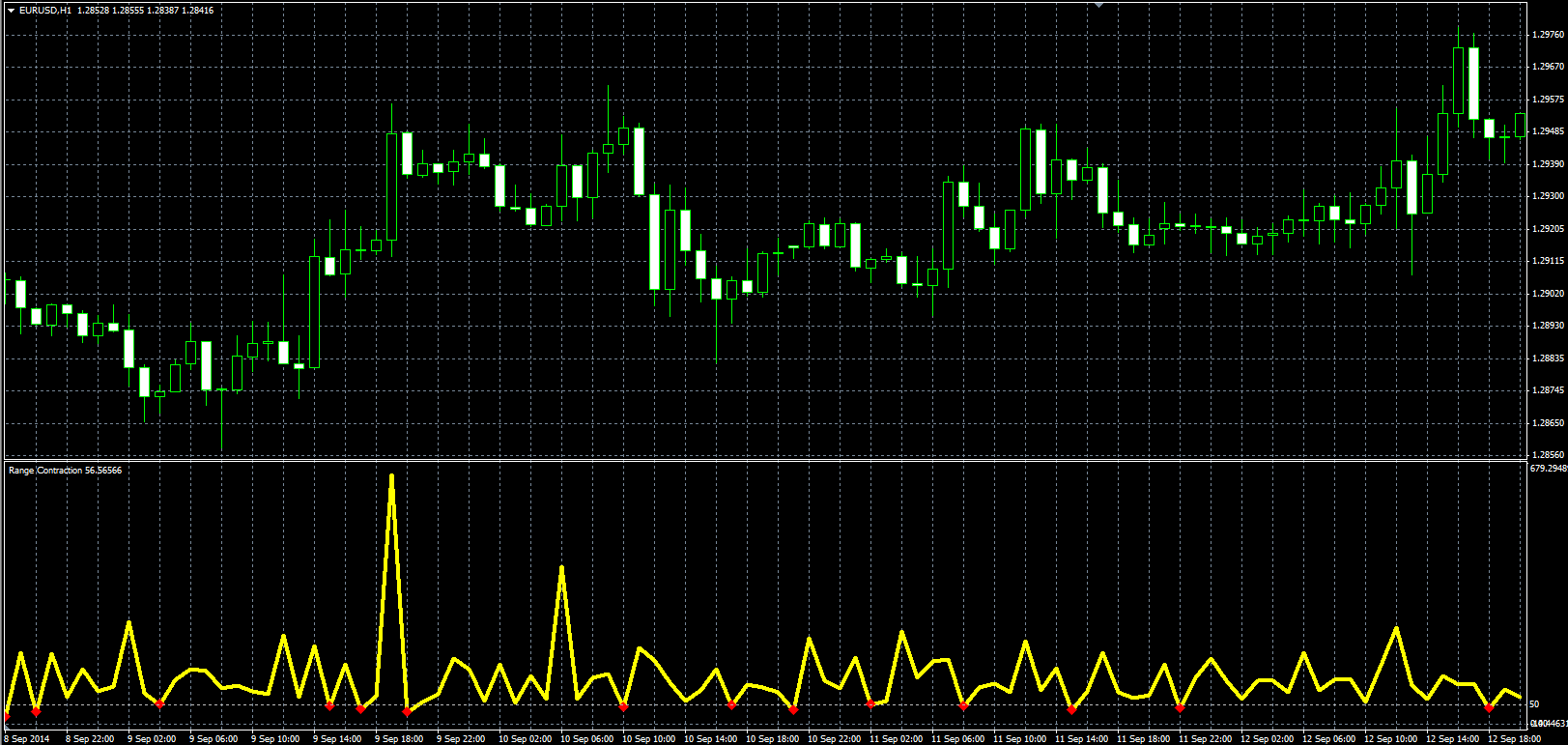Image resolution: width=1568 pixels, height=745 pixels.
Task: Click price level 1.29670 on the axis
Action: point(1548,67)
